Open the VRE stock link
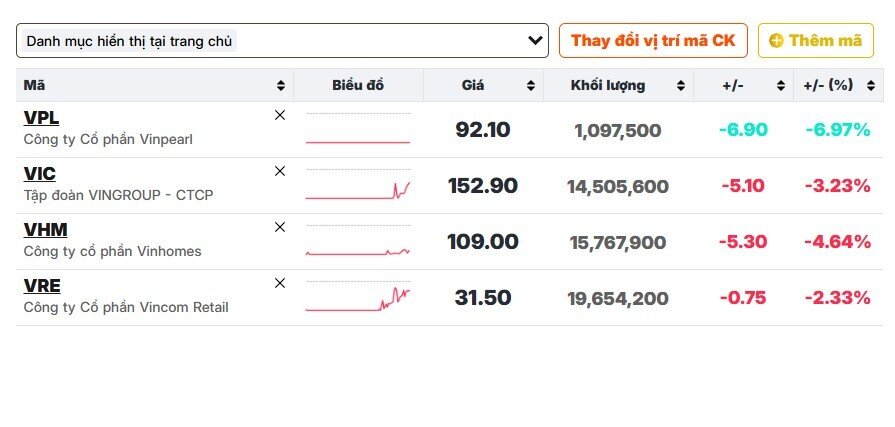The image size is (895, 427). pyautogui.click(x=42, y=286)
